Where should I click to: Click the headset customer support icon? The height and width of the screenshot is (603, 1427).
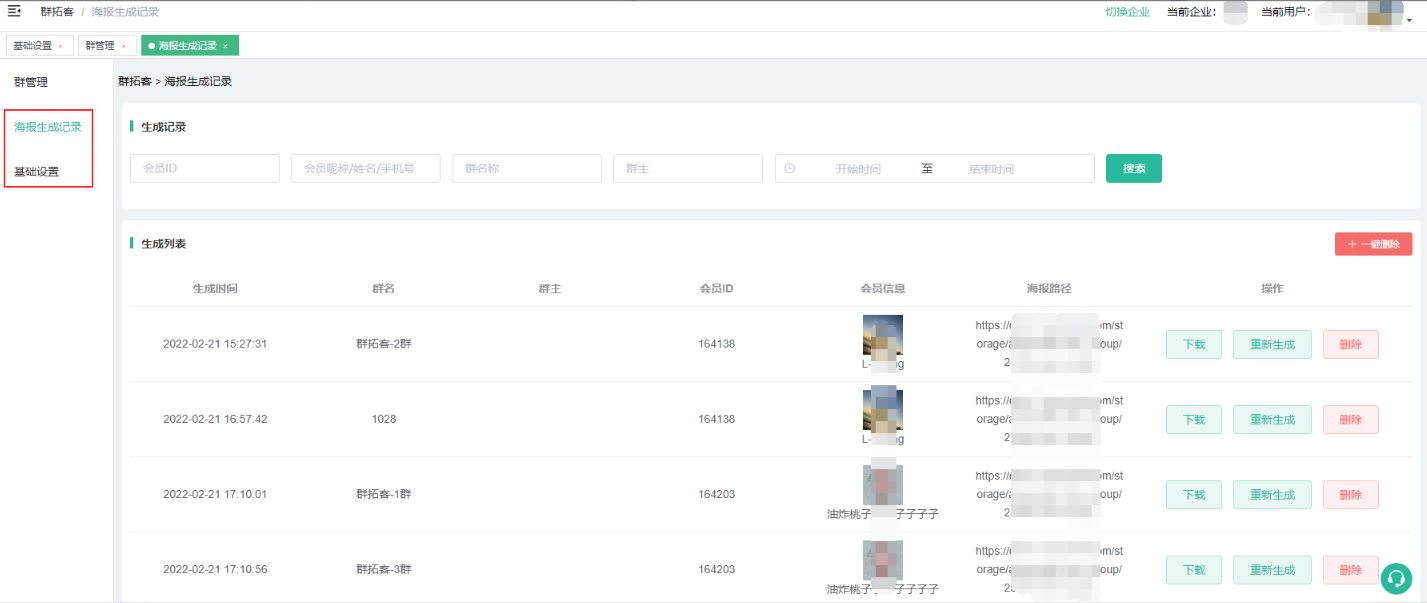coord(1396,578)
